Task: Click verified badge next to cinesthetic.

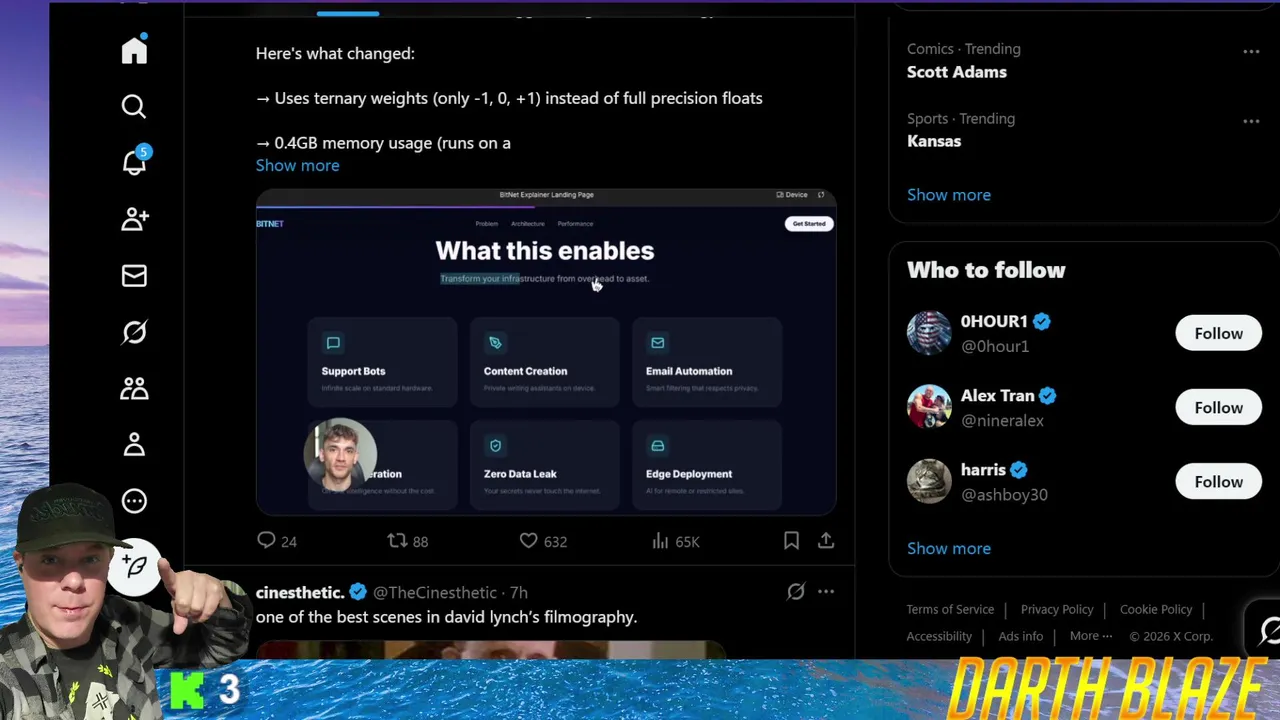Action: tap(358, 592)
